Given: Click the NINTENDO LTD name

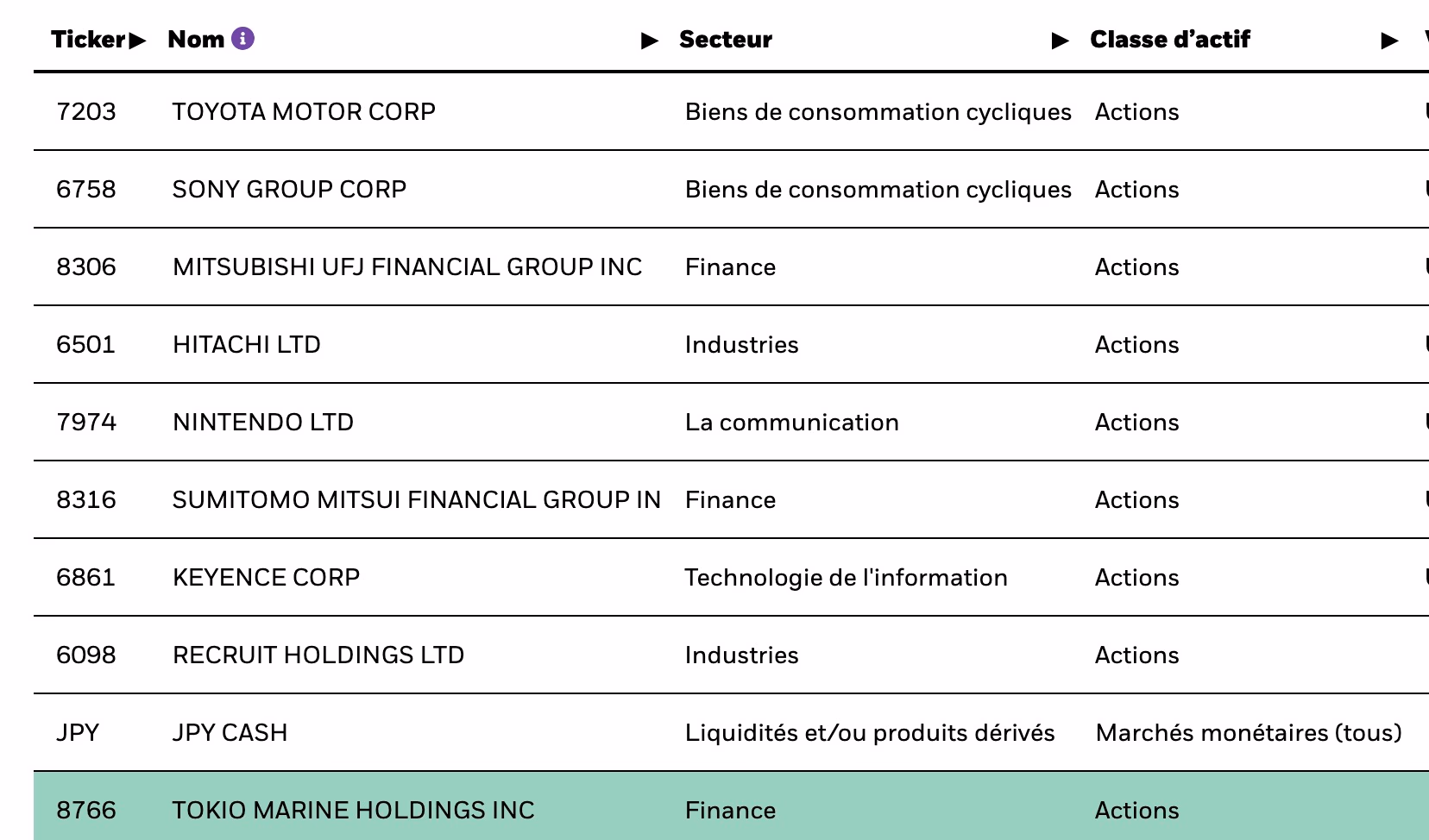Looking at the screenshot, I should 263,422.
